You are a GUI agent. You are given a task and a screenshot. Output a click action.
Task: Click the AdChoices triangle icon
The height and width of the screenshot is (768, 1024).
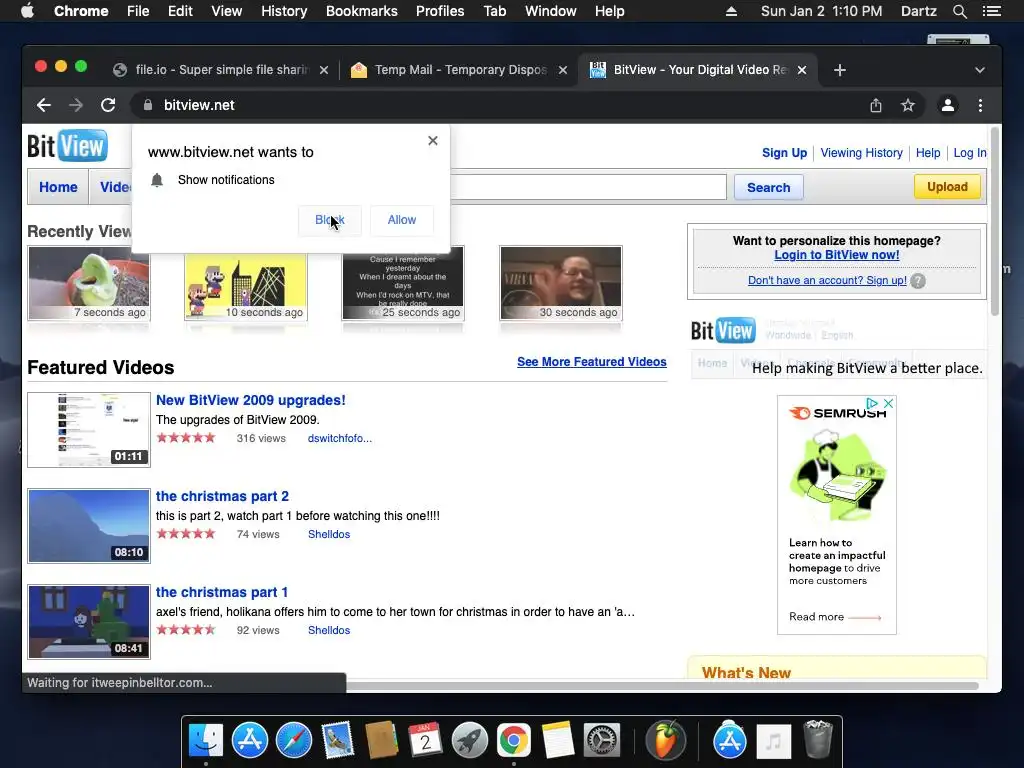coord(872,403)
